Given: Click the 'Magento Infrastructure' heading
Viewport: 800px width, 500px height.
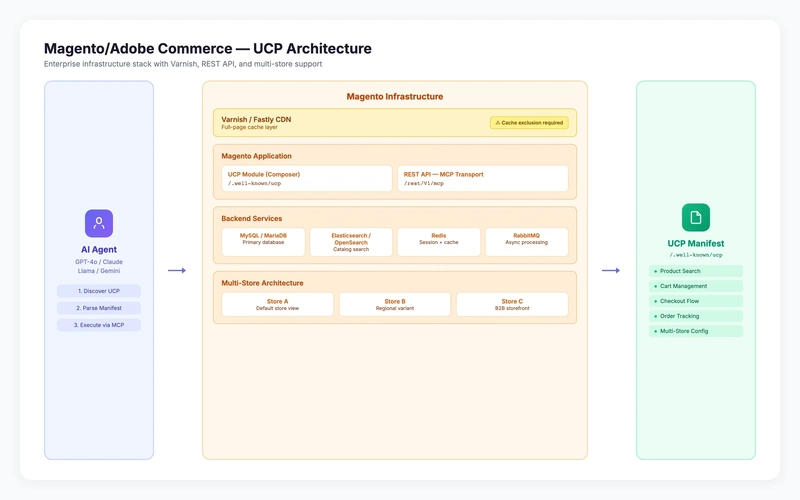Looking at the screenshot, I should click(395, 96).
